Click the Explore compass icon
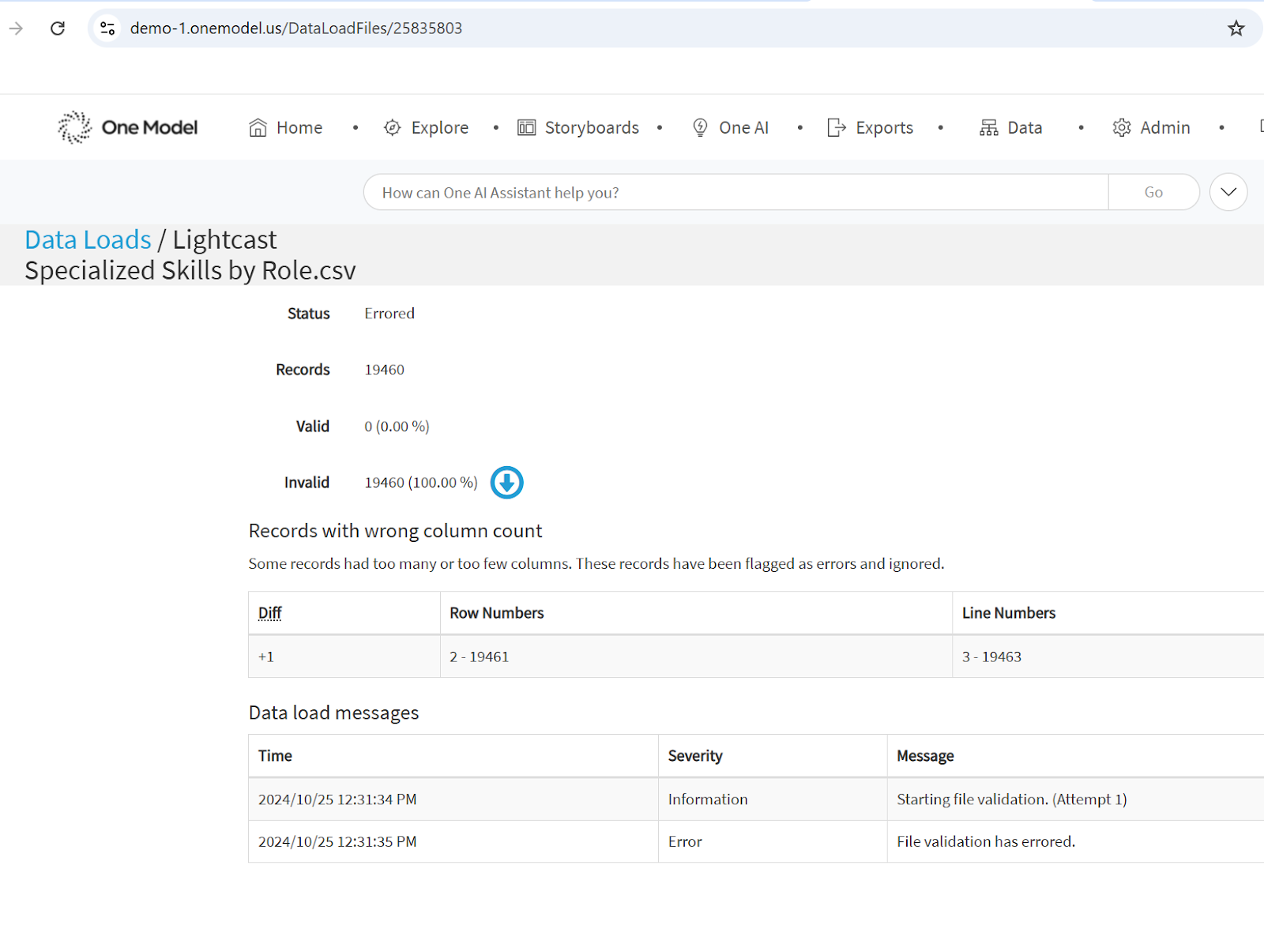The width and height of the screenshot is (1264, 952). 392,128
